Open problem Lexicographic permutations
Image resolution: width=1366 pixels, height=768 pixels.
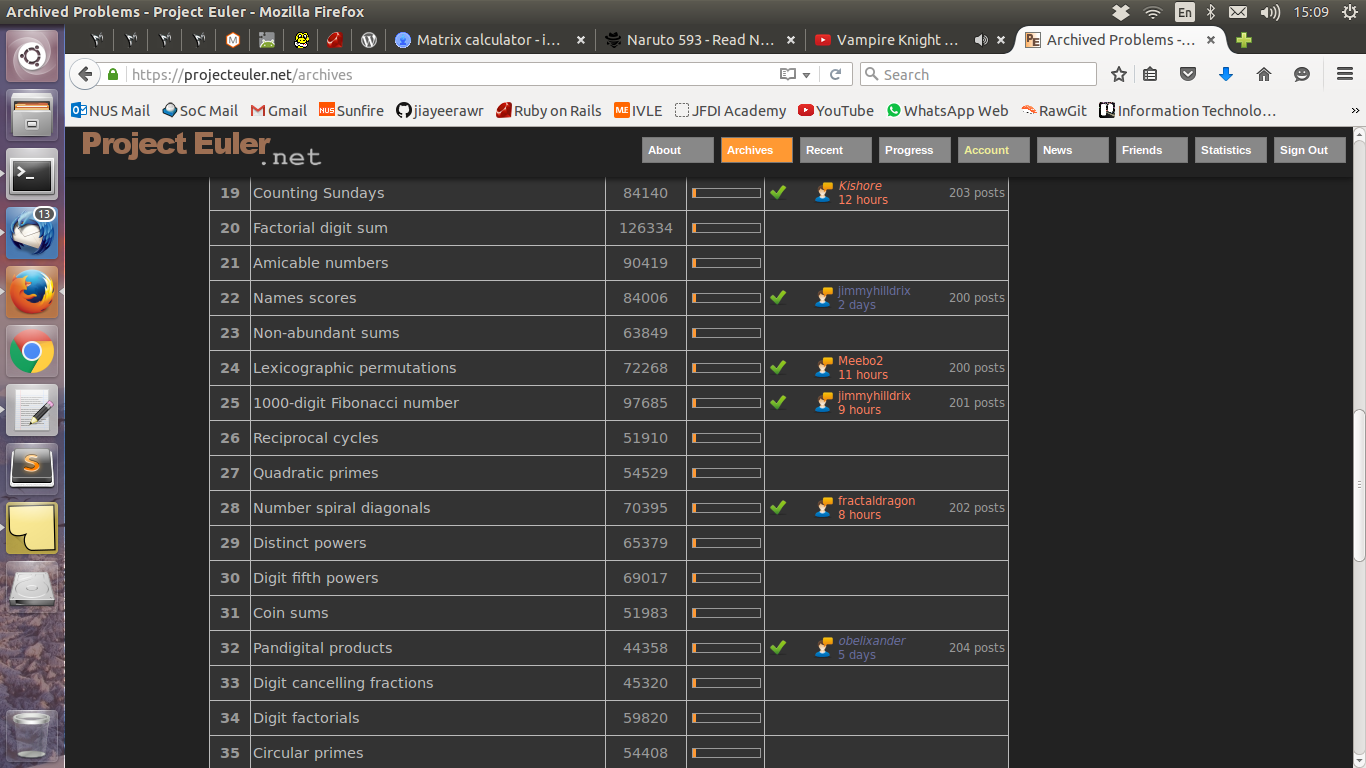click(354, 368)
